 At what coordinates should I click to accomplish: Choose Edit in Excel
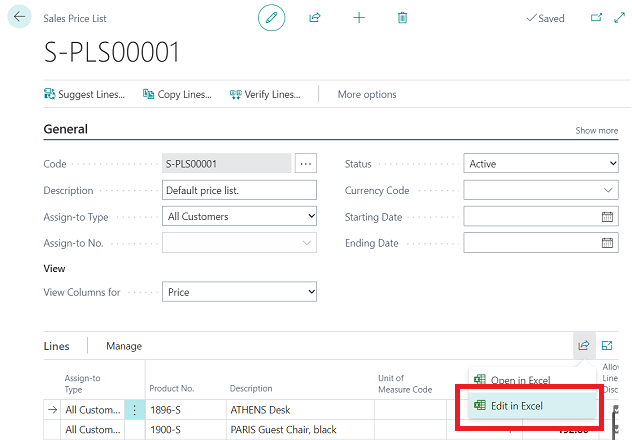coord(532,405)
